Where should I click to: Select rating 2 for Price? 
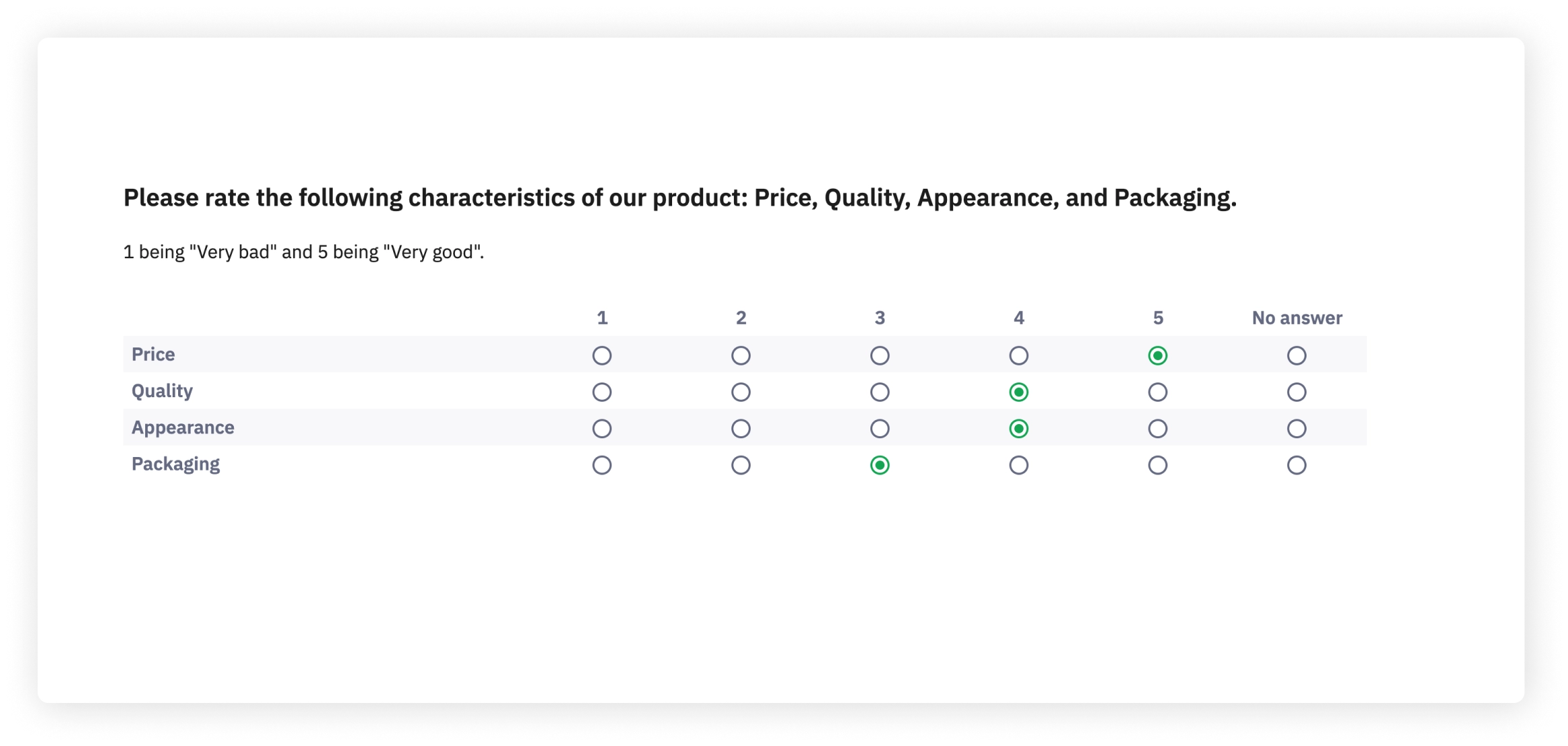(741, 355)
